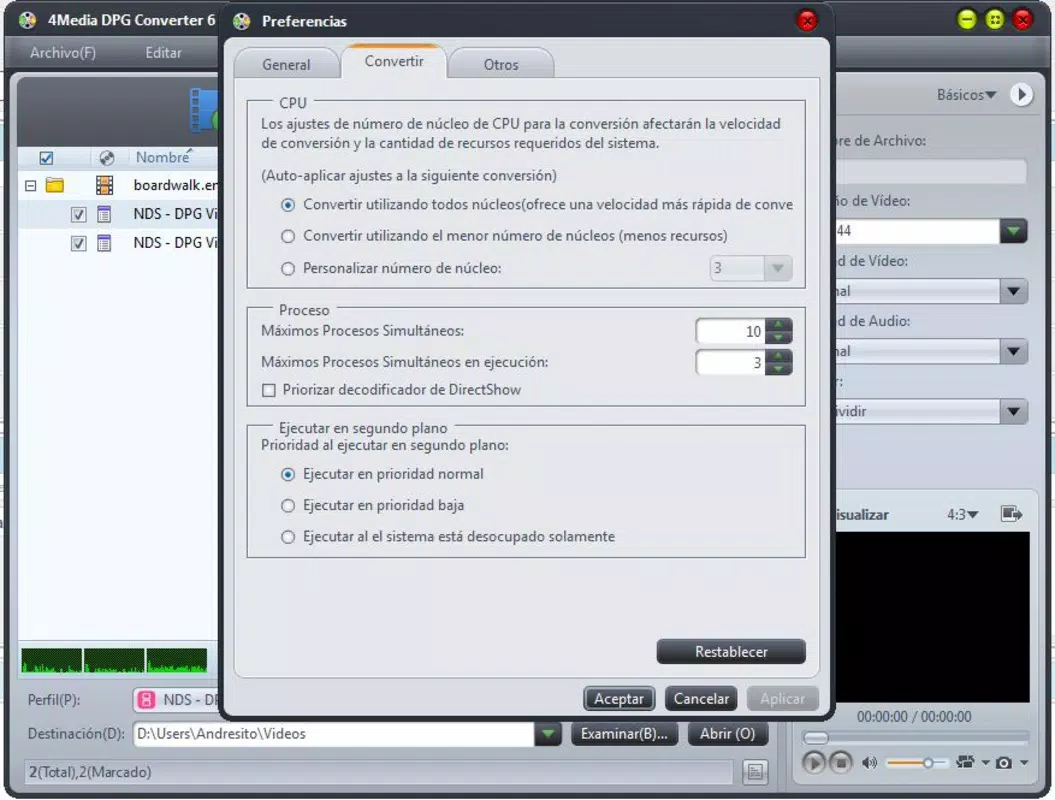Click the disc icon column header
The width and height of the screenshot is (1055, 800).
pyautogui.click(x=106, y=158)
